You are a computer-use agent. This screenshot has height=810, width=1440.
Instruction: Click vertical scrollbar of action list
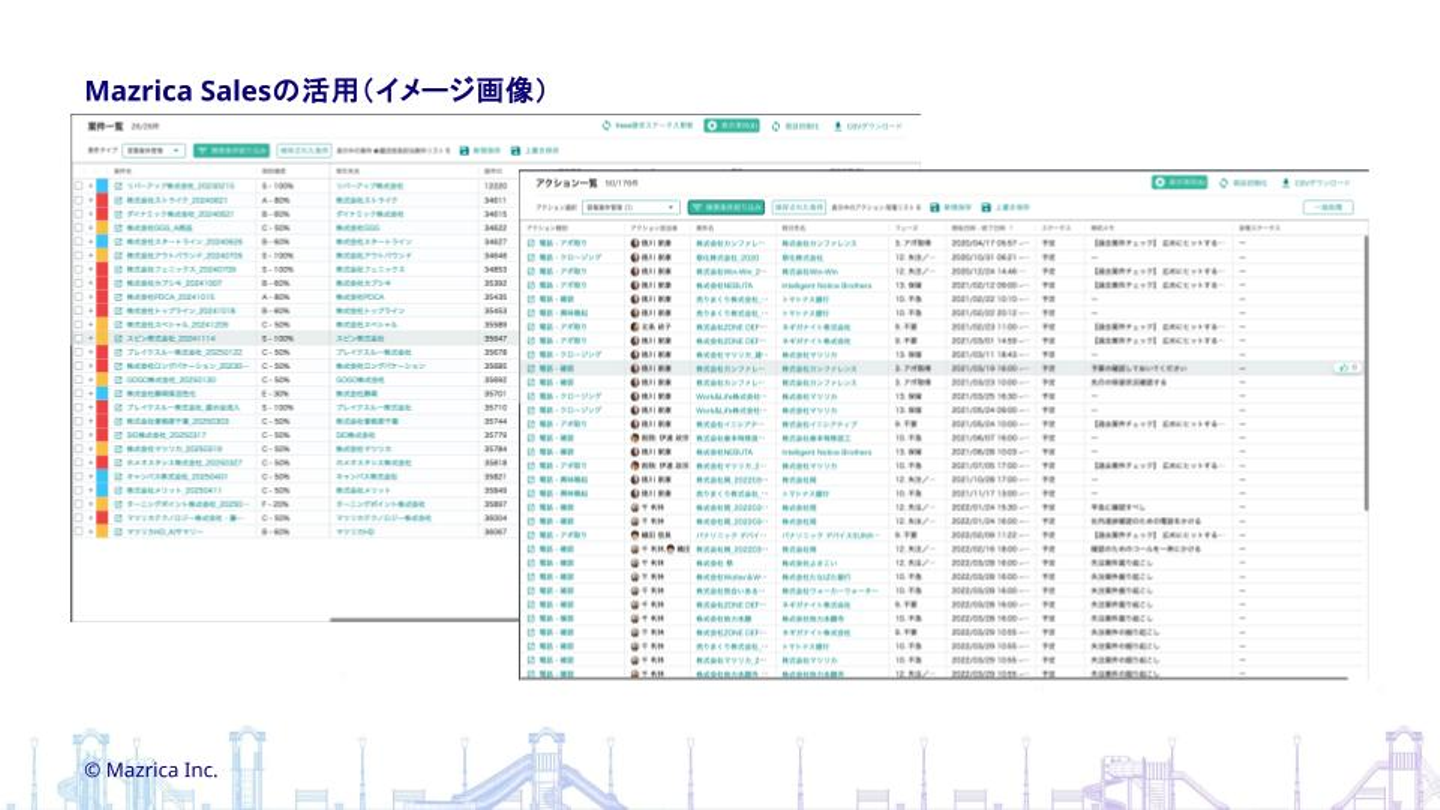pyautogui.click(x=1365, y=375)
